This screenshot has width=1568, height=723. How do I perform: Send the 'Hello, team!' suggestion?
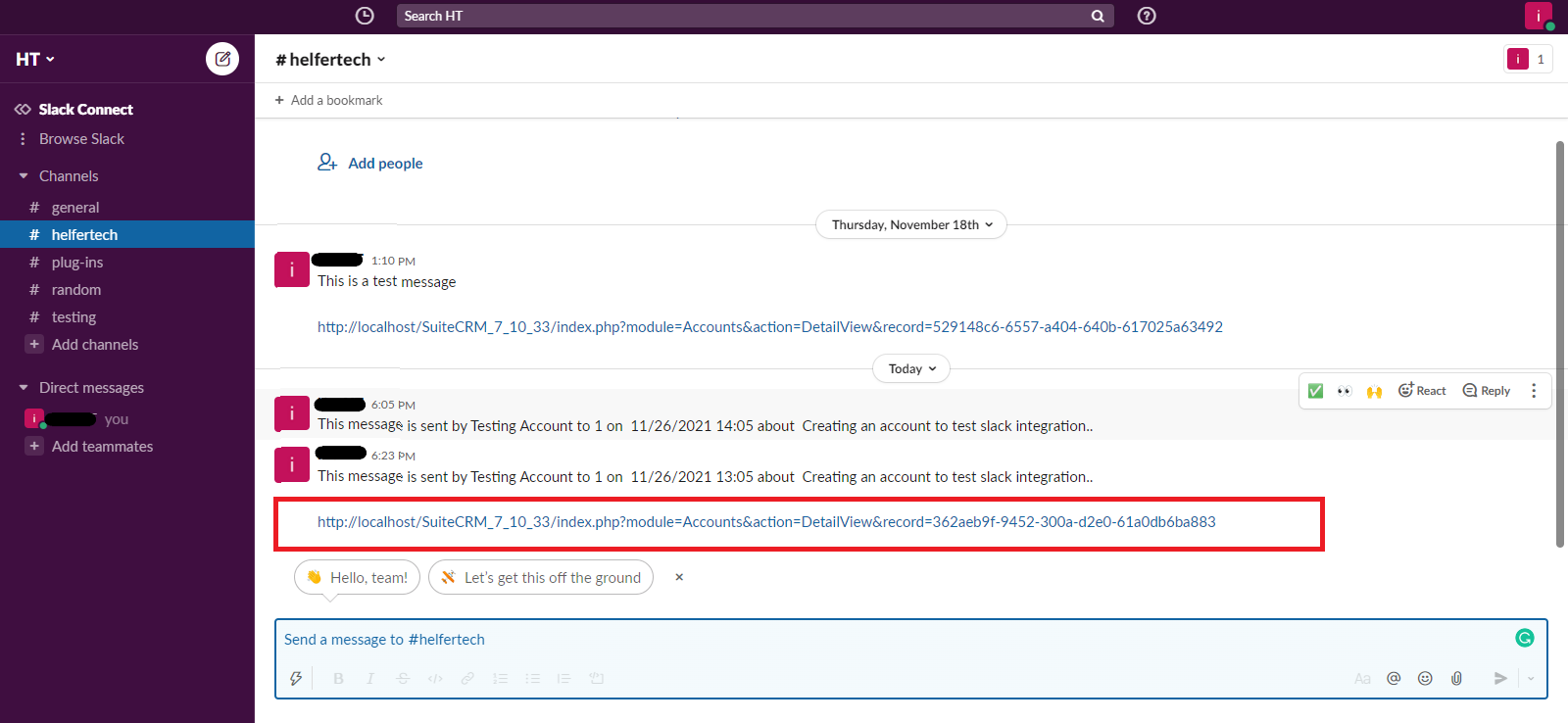click(357, 577)
